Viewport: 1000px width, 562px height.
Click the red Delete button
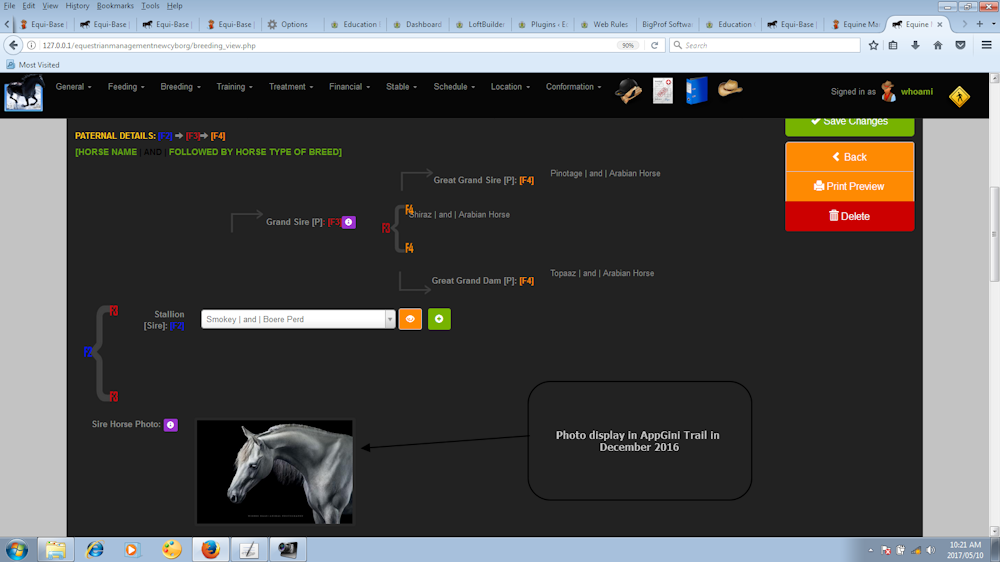point(849,216)
